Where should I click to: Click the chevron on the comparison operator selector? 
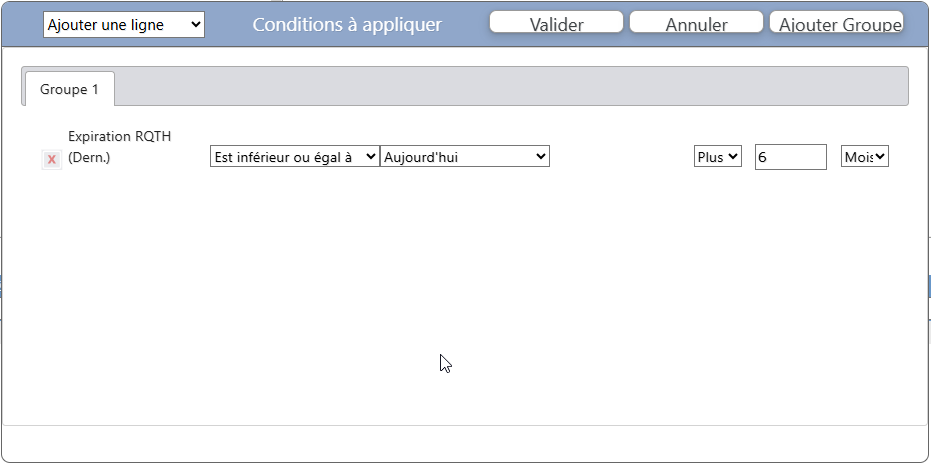coord(371,157)
